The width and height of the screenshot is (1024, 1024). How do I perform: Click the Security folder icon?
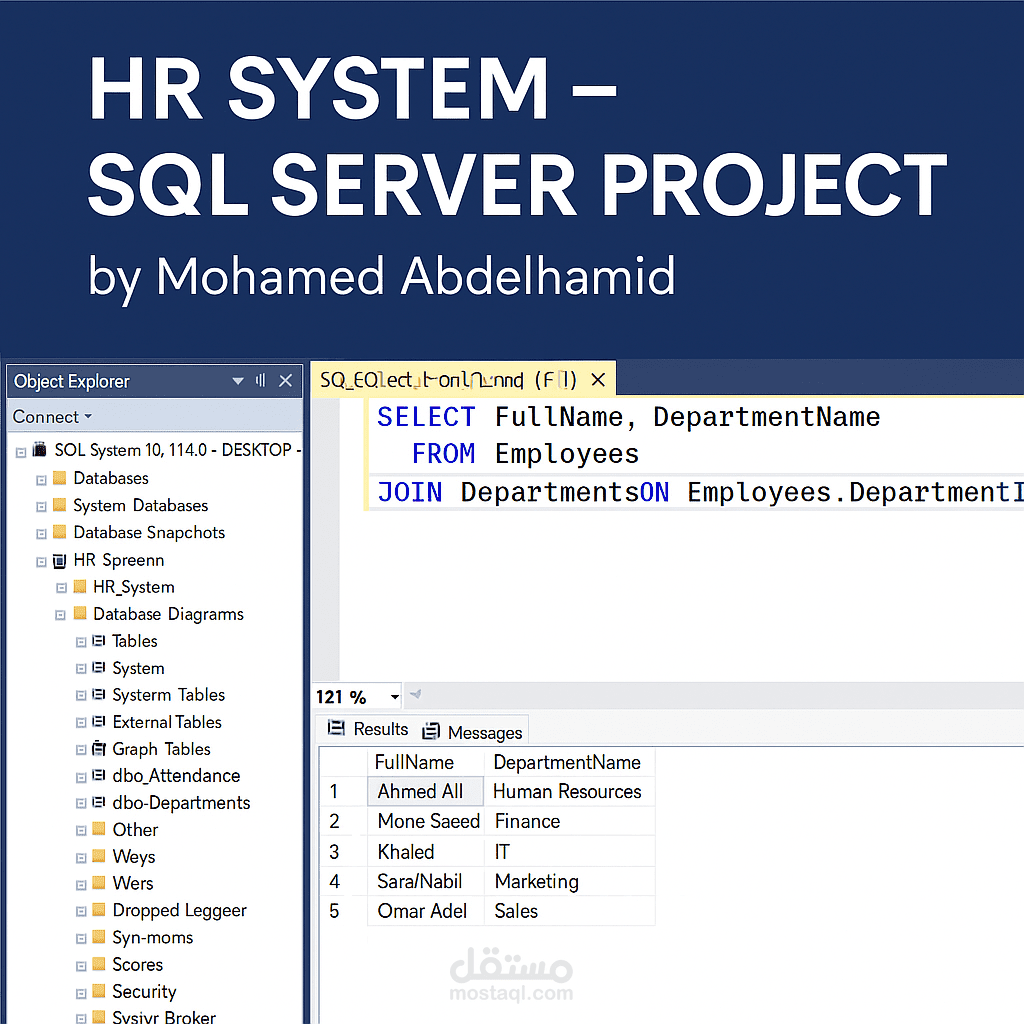pyautogui.click(x=99, y=991)
